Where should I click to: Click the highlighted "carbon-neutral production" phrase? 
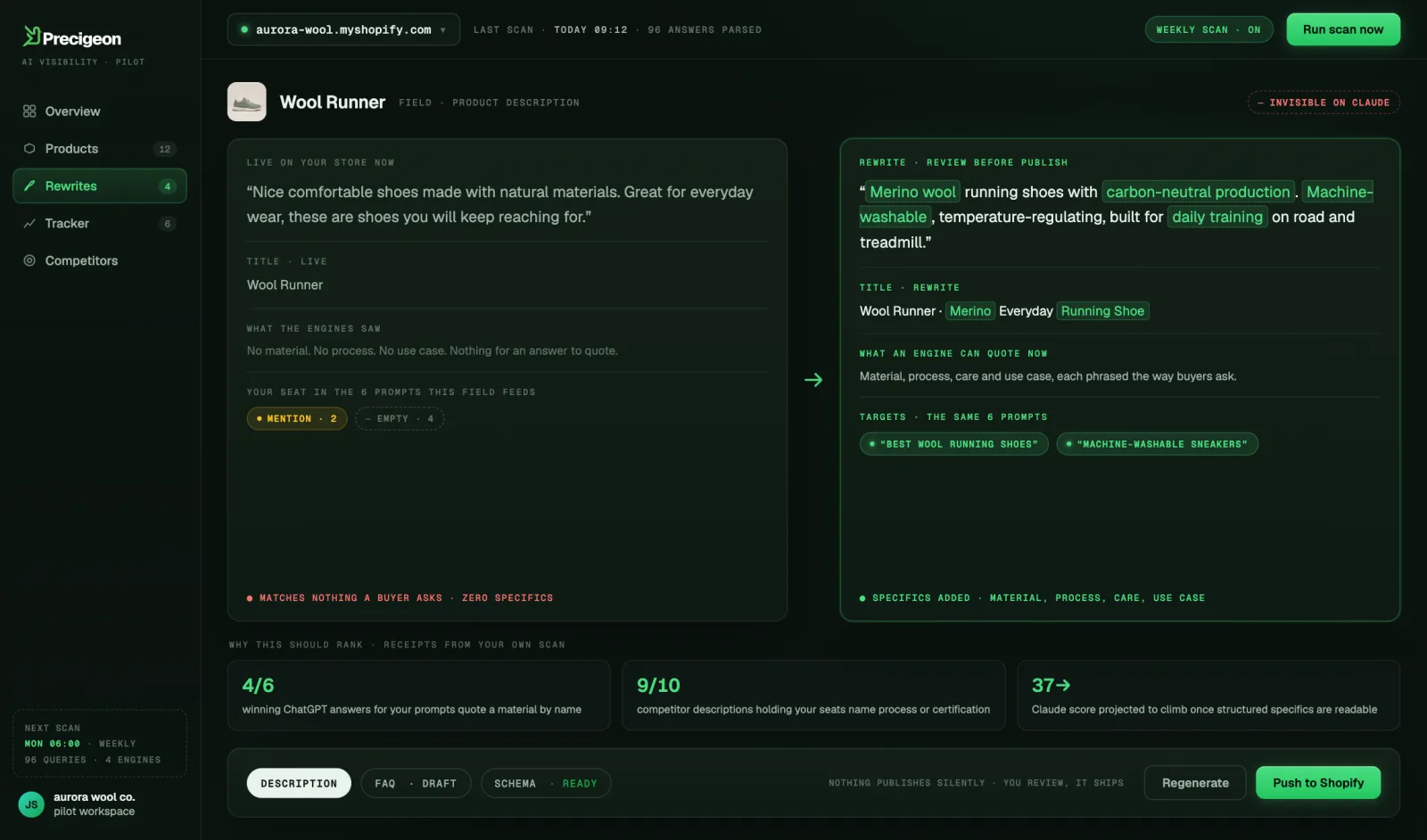point(1198,192)
